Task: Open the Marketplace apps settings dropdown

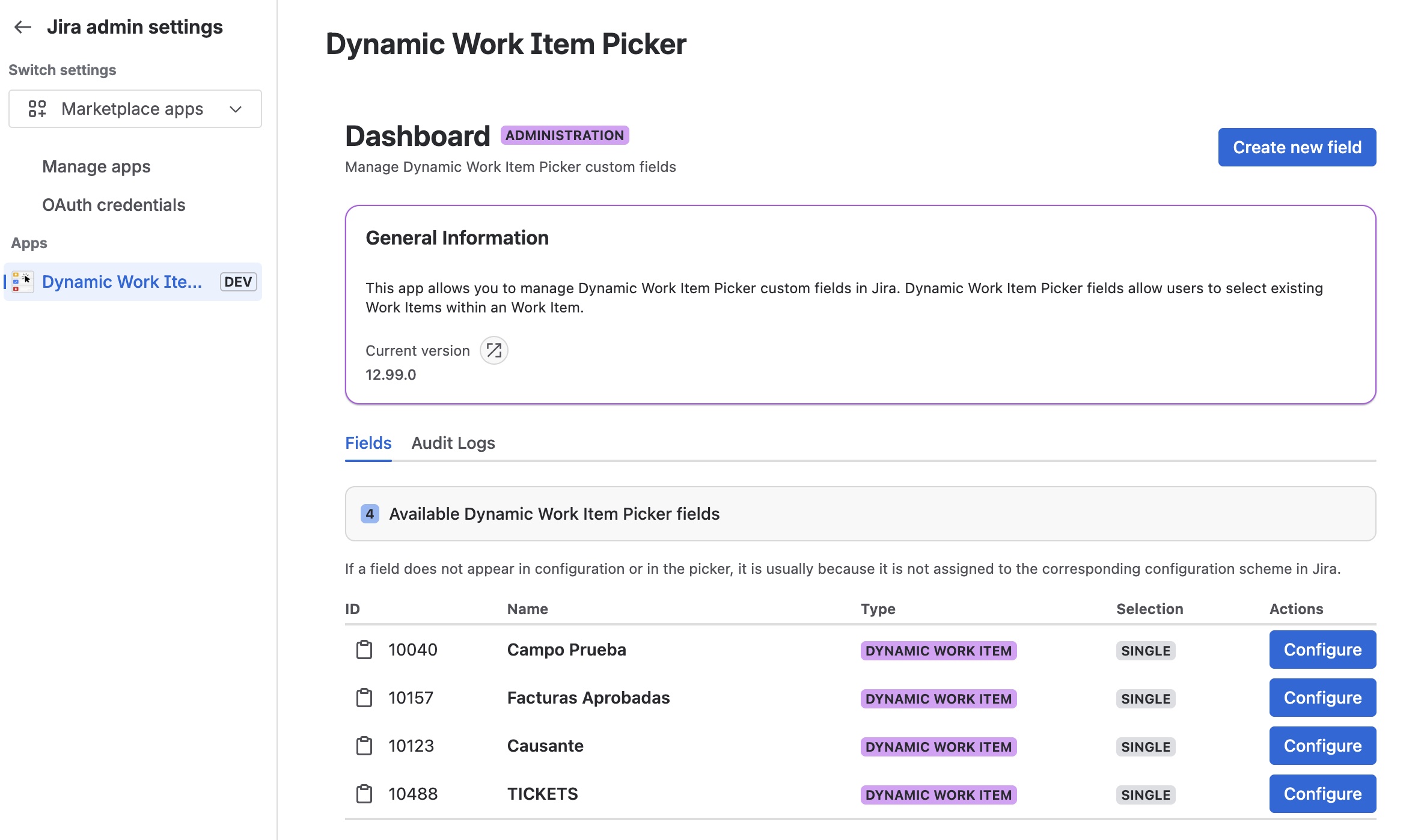Action: [x=135, y=109]
